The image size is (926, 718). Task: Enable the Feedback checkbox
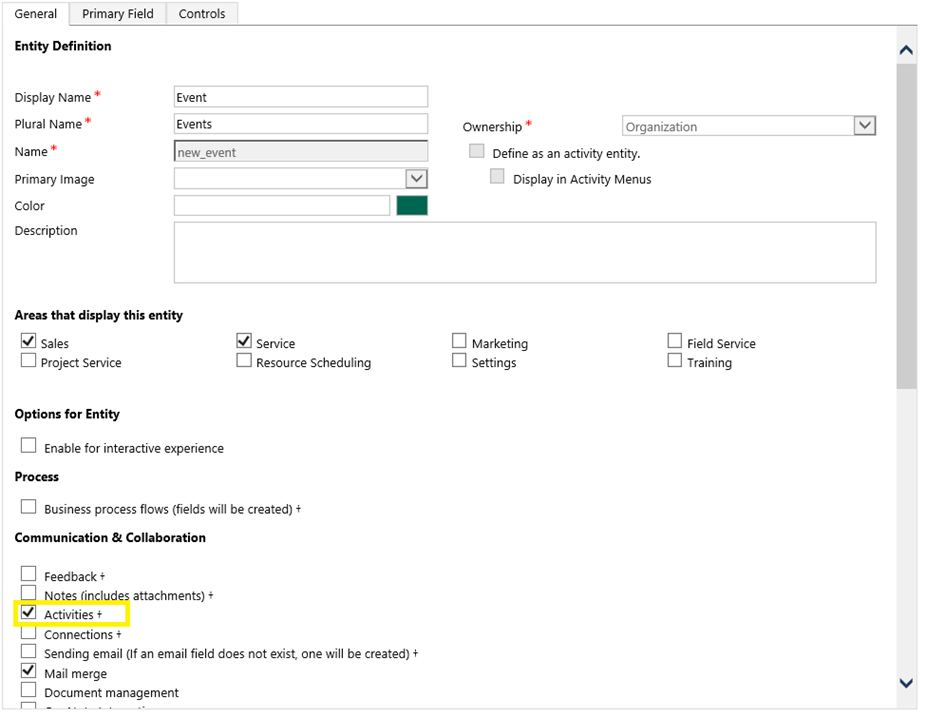[x=29, y=575]
